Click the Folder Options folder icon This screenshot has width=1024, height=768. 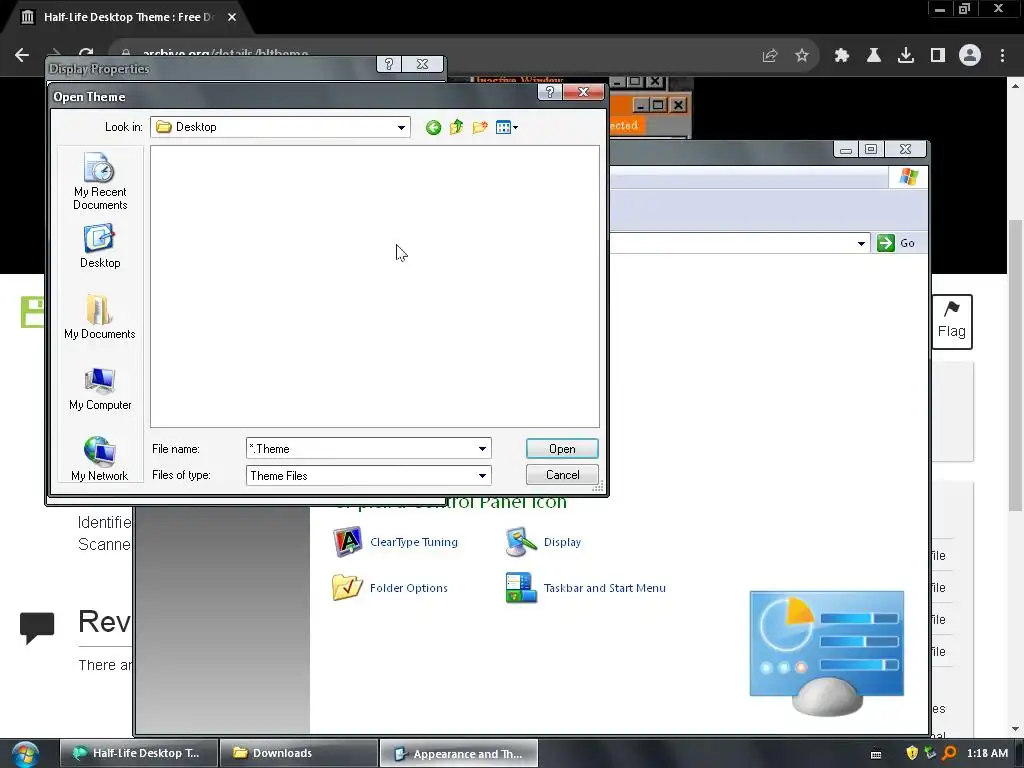tap(347, 587)
